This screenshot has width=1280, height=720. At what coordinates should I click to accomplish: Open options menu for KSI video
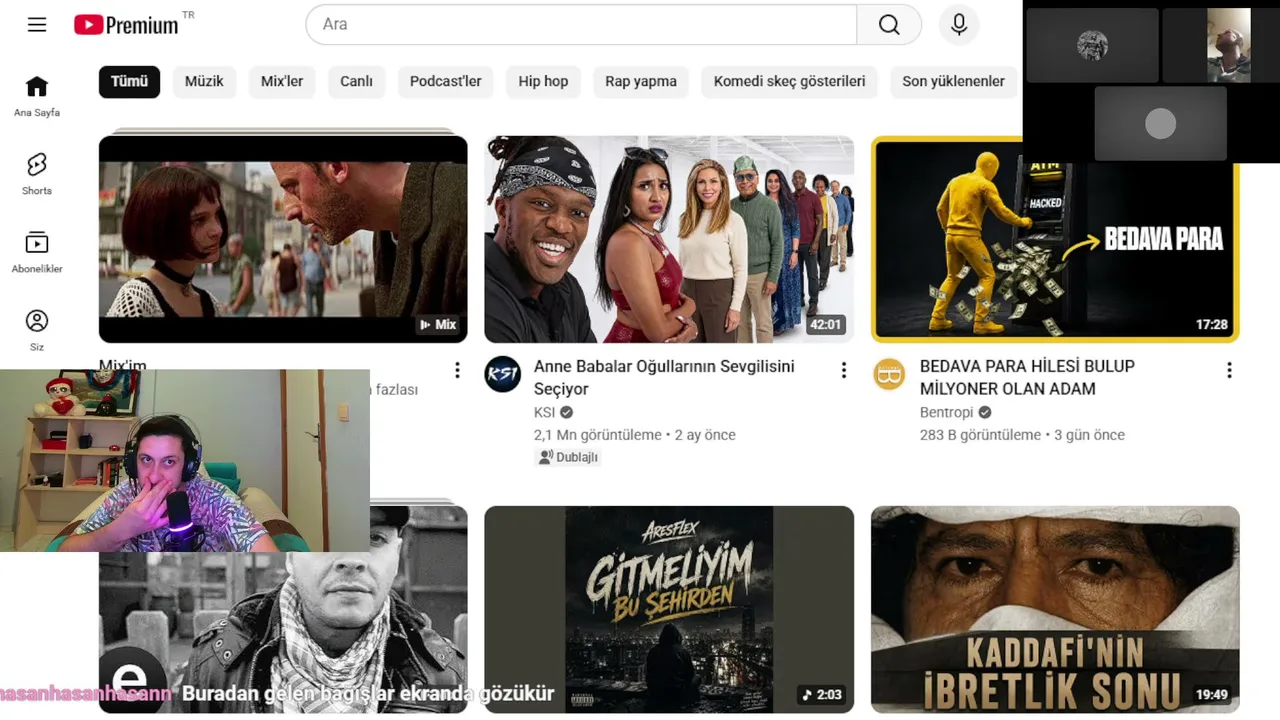click(843, 370)
